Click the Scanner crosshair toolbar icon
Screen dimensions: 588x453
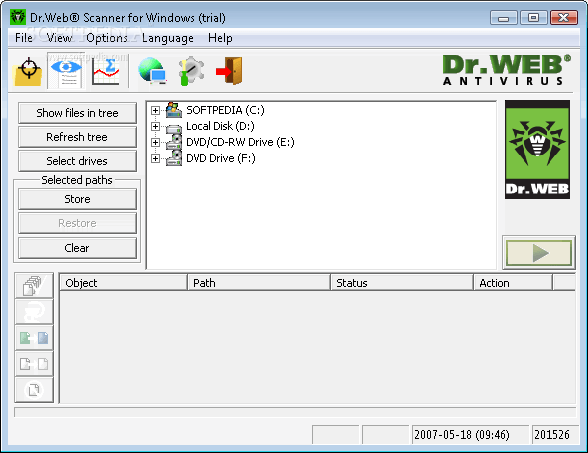point(28,71)
